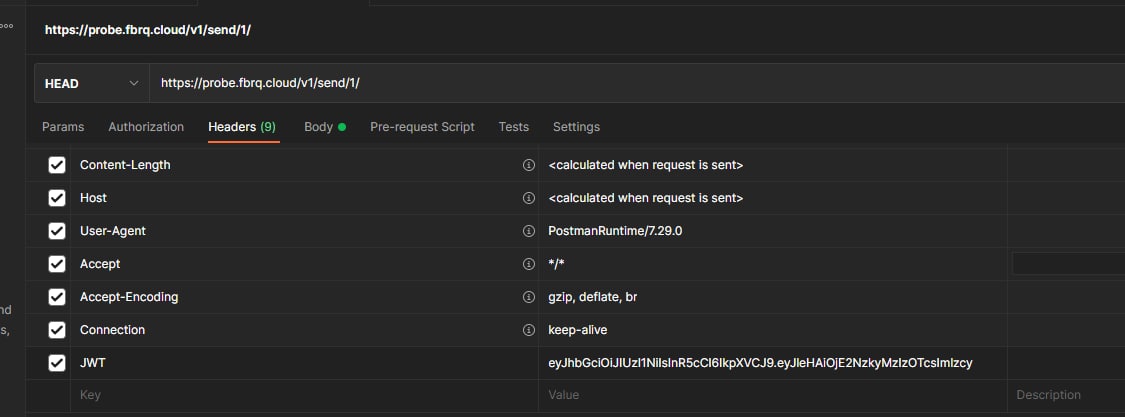This screenshot has height=417, width=1125.
Task: Click the request URL input field
Action: tap(637, 83)
